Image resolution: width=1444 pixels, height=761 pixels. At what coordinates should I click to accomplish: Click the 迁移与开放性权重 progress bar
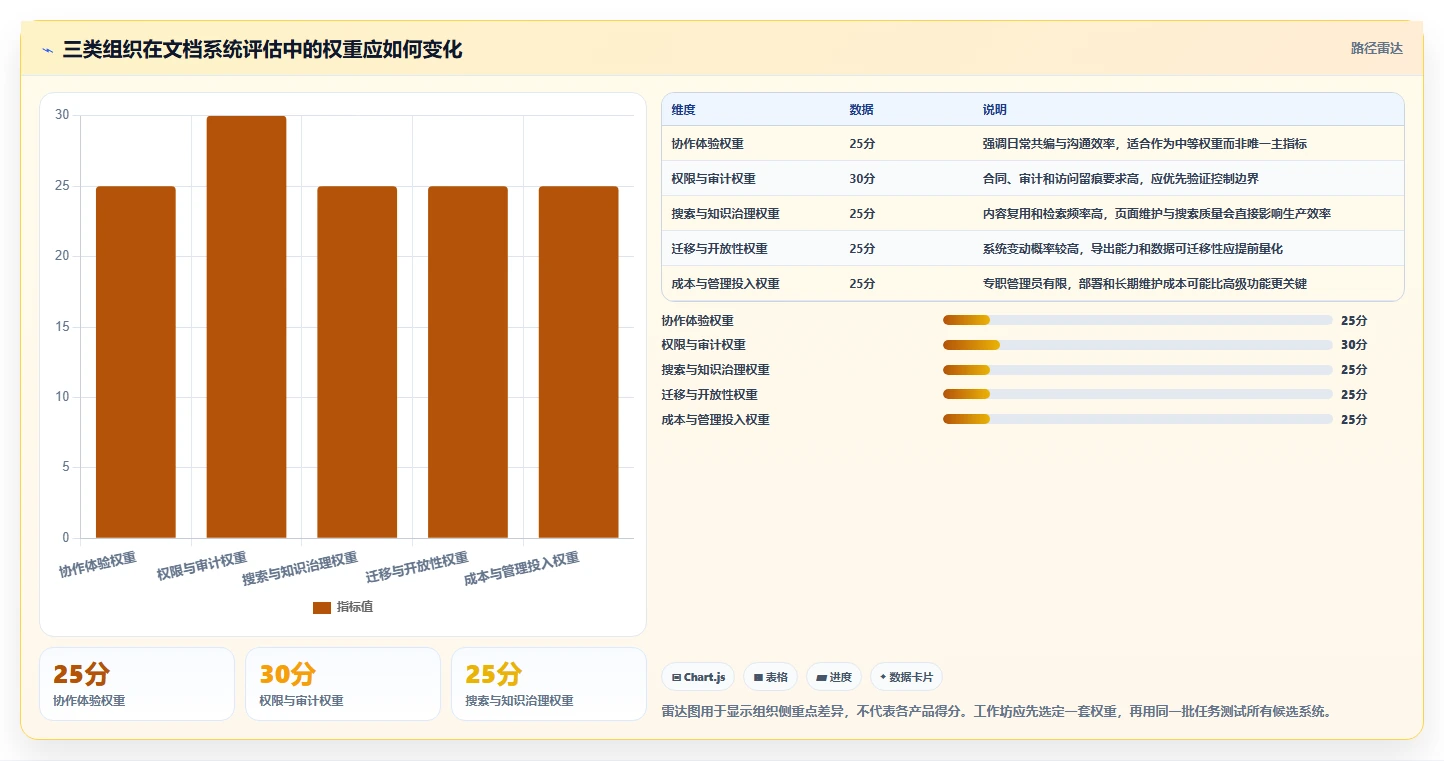point(1138,395)
